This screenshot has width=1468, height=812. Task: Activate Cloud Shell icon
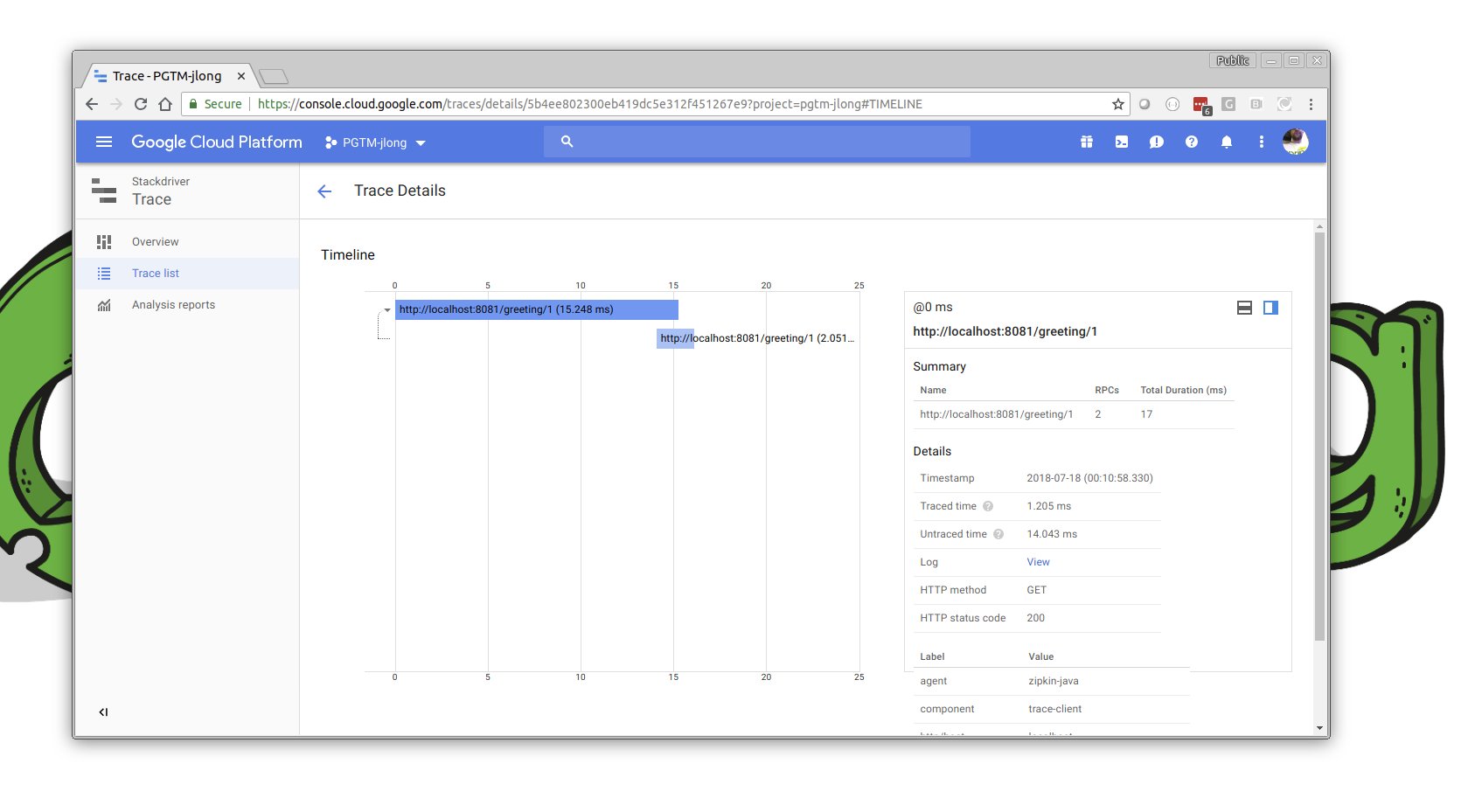pos(1122,142)
